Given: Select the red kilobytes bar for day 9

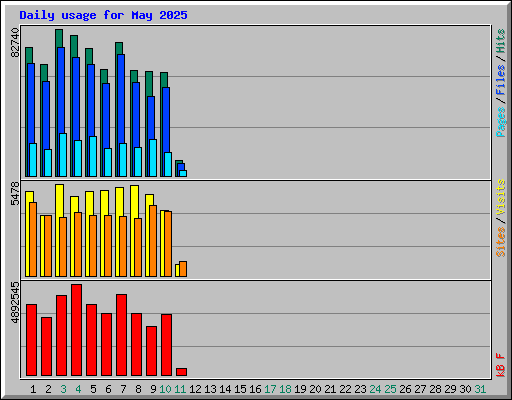Looking at the screenshot, I should coord(151,351).
